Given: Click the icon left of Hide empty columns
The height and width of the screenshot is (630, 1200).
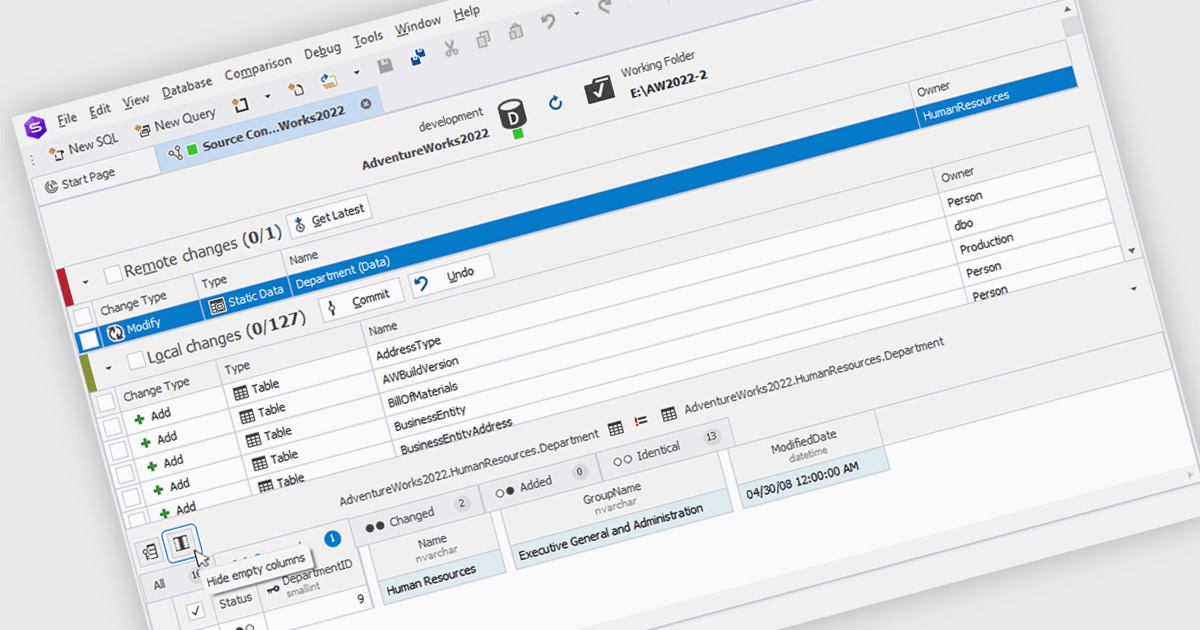Looking at the screenshot, I should [x=150, y=550].
